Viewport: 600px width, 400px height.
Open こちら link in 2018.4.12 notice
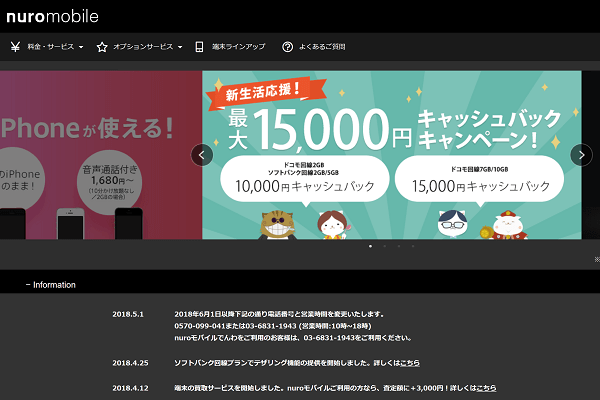(486, 388)
